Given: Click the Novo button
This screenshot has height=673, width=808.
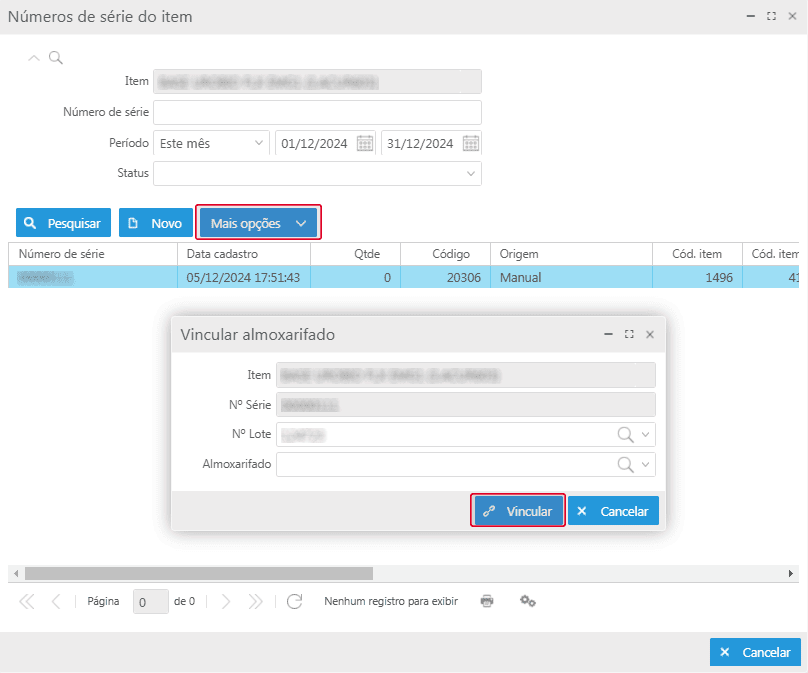Looking at the screenshot, I should 155,223.
